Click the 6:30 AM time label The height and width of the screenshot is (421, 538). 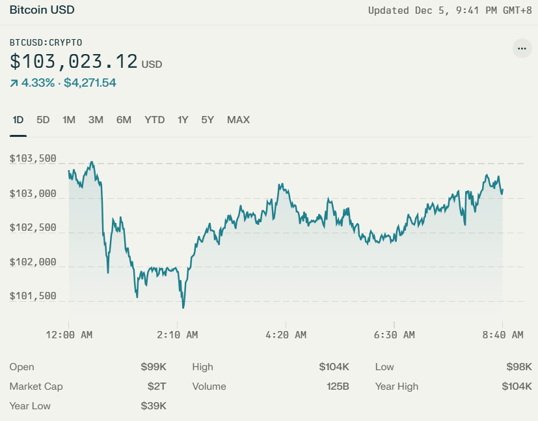tap(394, 335)
